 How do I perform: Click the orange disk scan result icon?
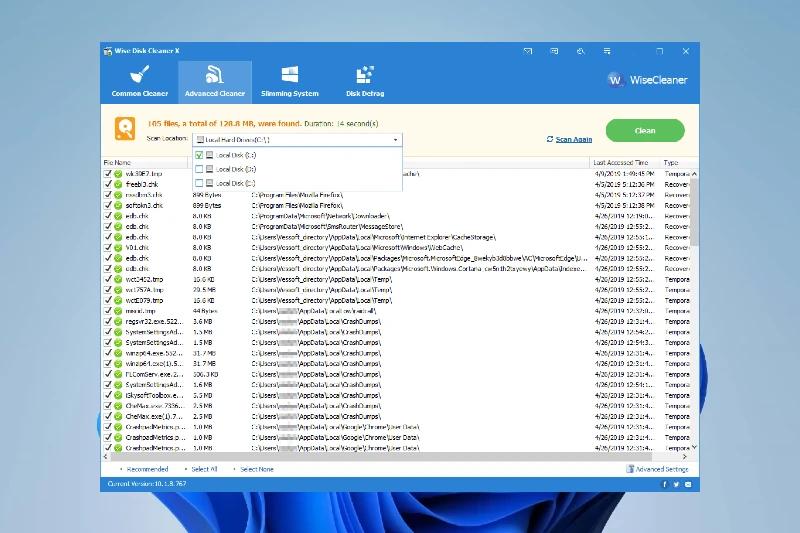coord(125,128)
